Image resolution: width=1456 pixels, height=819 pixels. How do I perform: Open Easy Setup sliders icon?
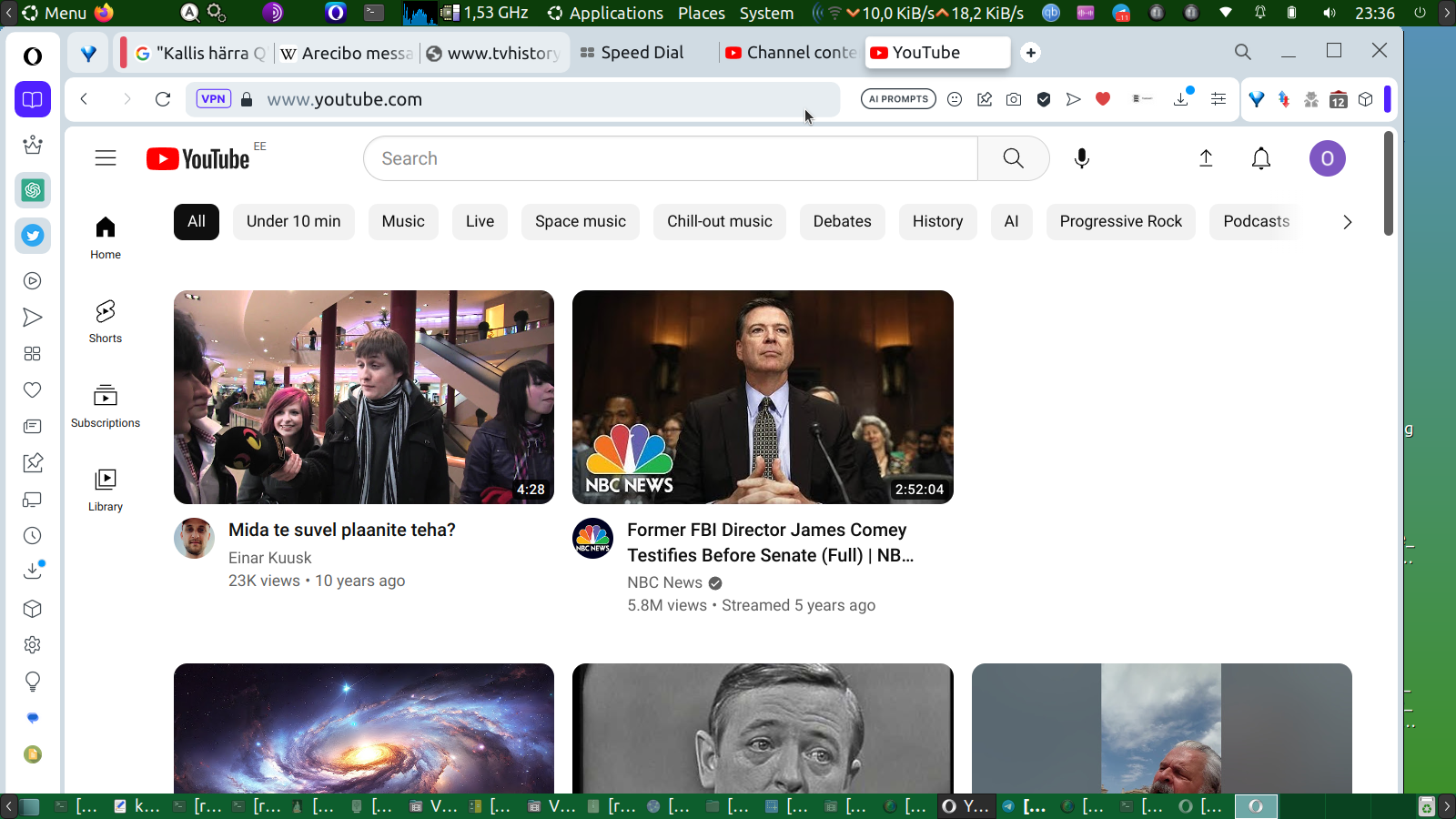(x=1218, y=99)
